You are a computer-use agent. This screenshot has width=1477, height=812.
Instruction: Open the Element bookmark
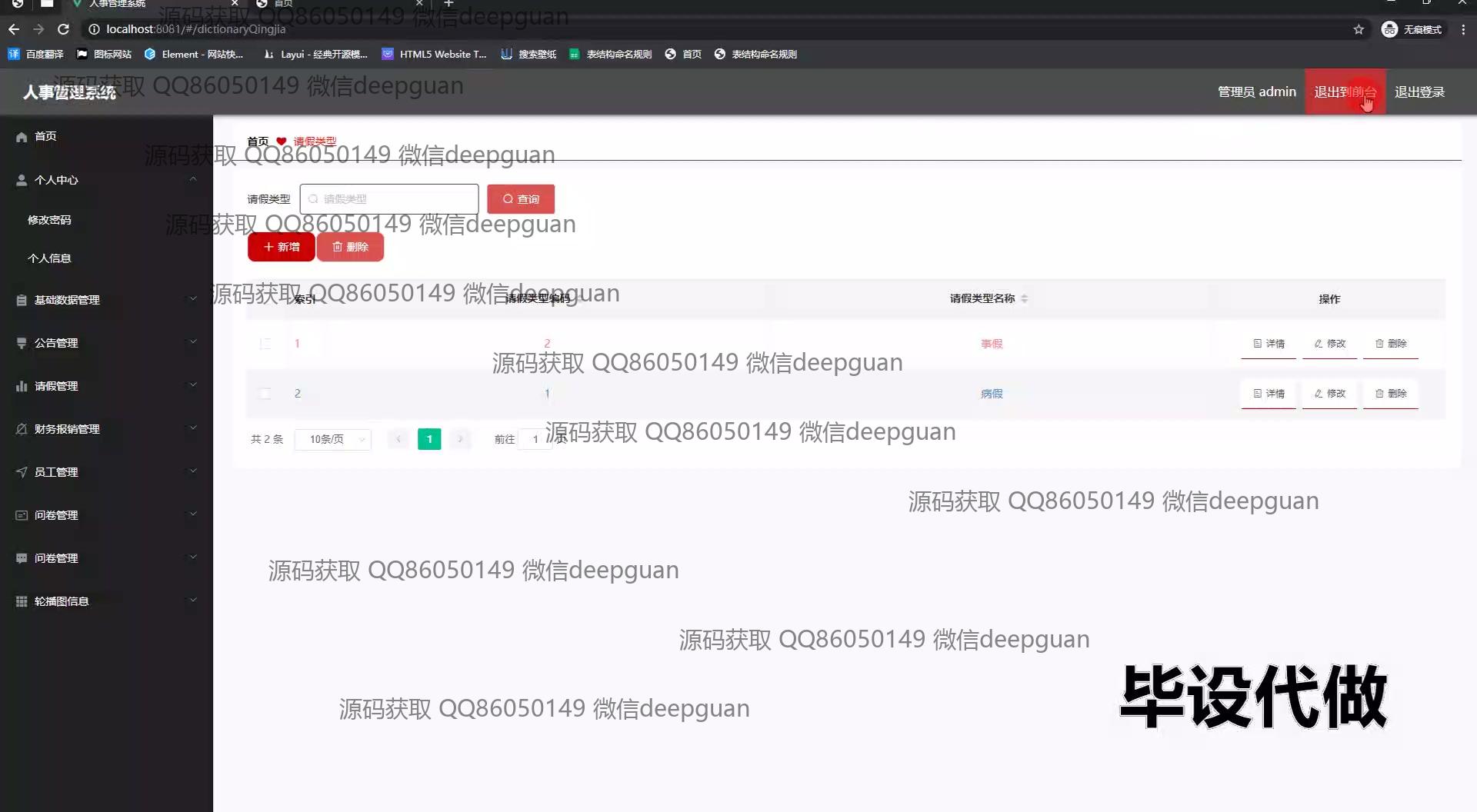pyautogui.click(x=194, y=54)
